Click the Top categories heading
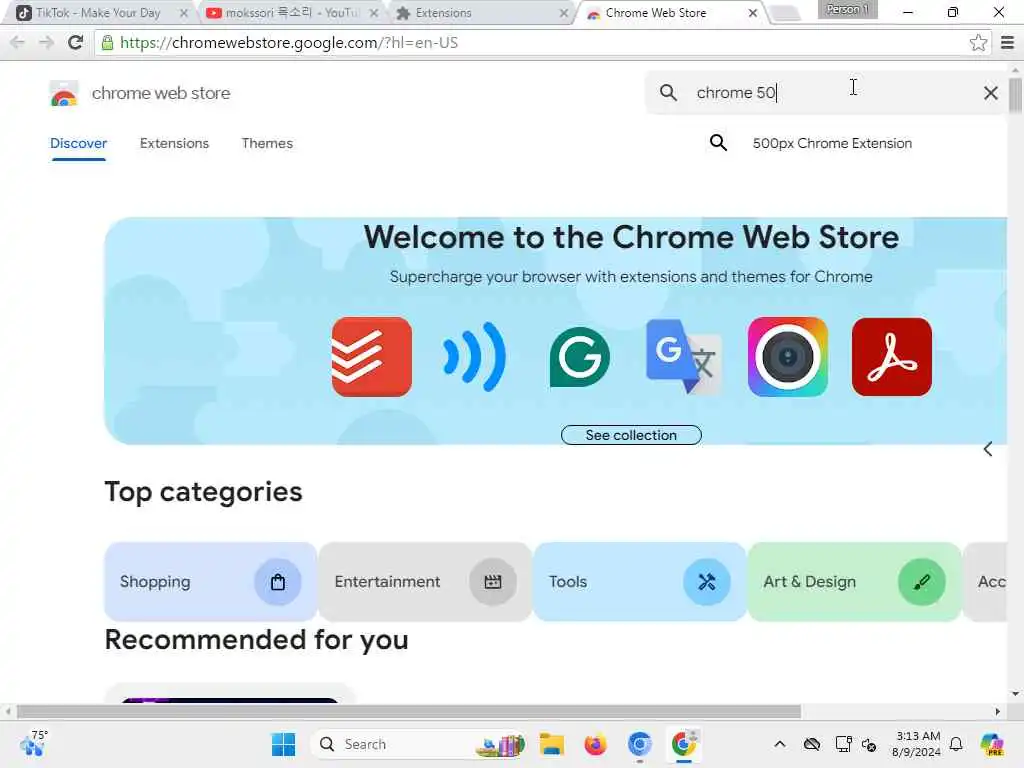This screenshot has height=768, width=1024. [x=203, y=492]
